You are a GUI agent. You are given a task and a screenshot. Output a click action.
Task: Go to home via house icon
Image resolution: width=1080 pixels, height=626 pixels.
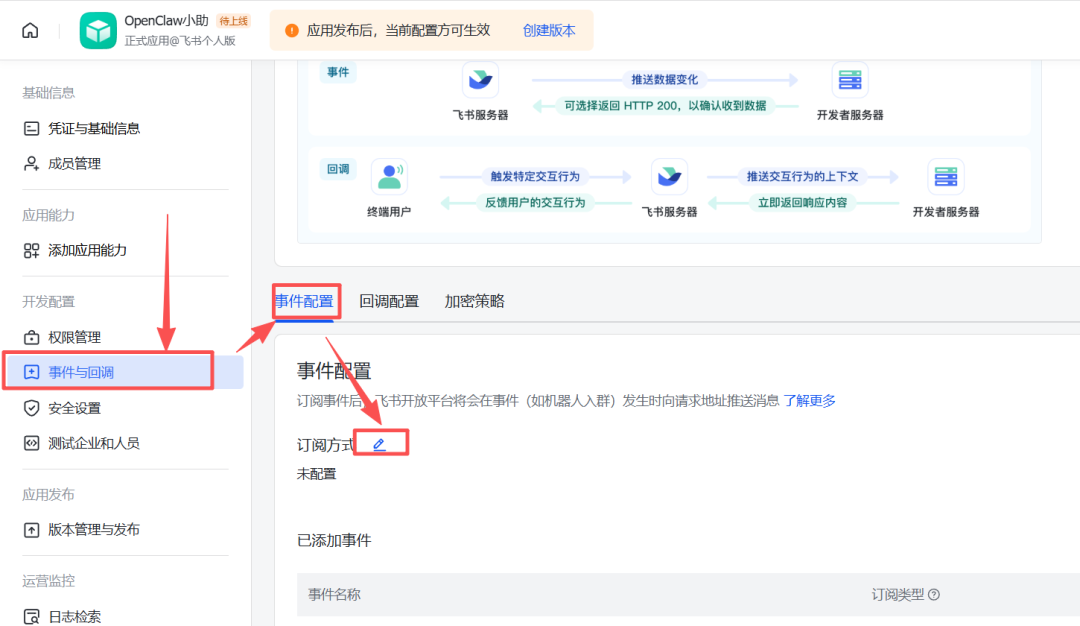(x=30, y=30)
